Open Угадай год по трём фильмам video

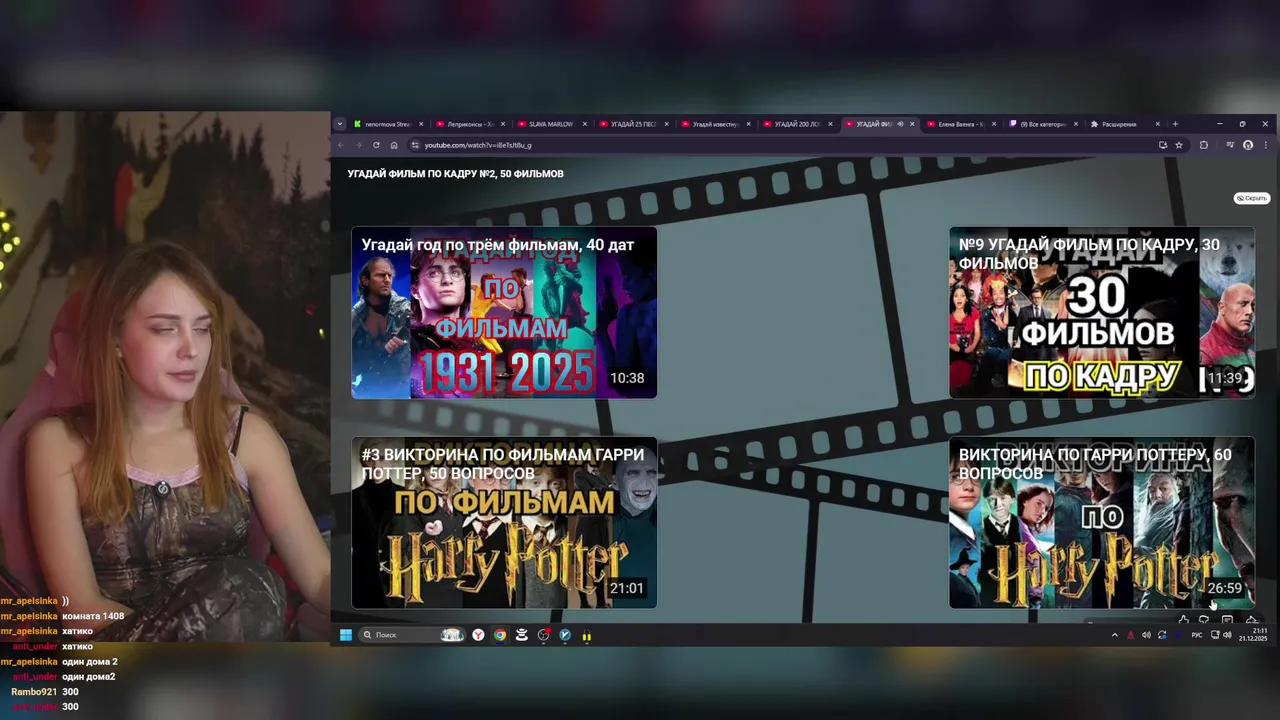click(x=504, y=312)
